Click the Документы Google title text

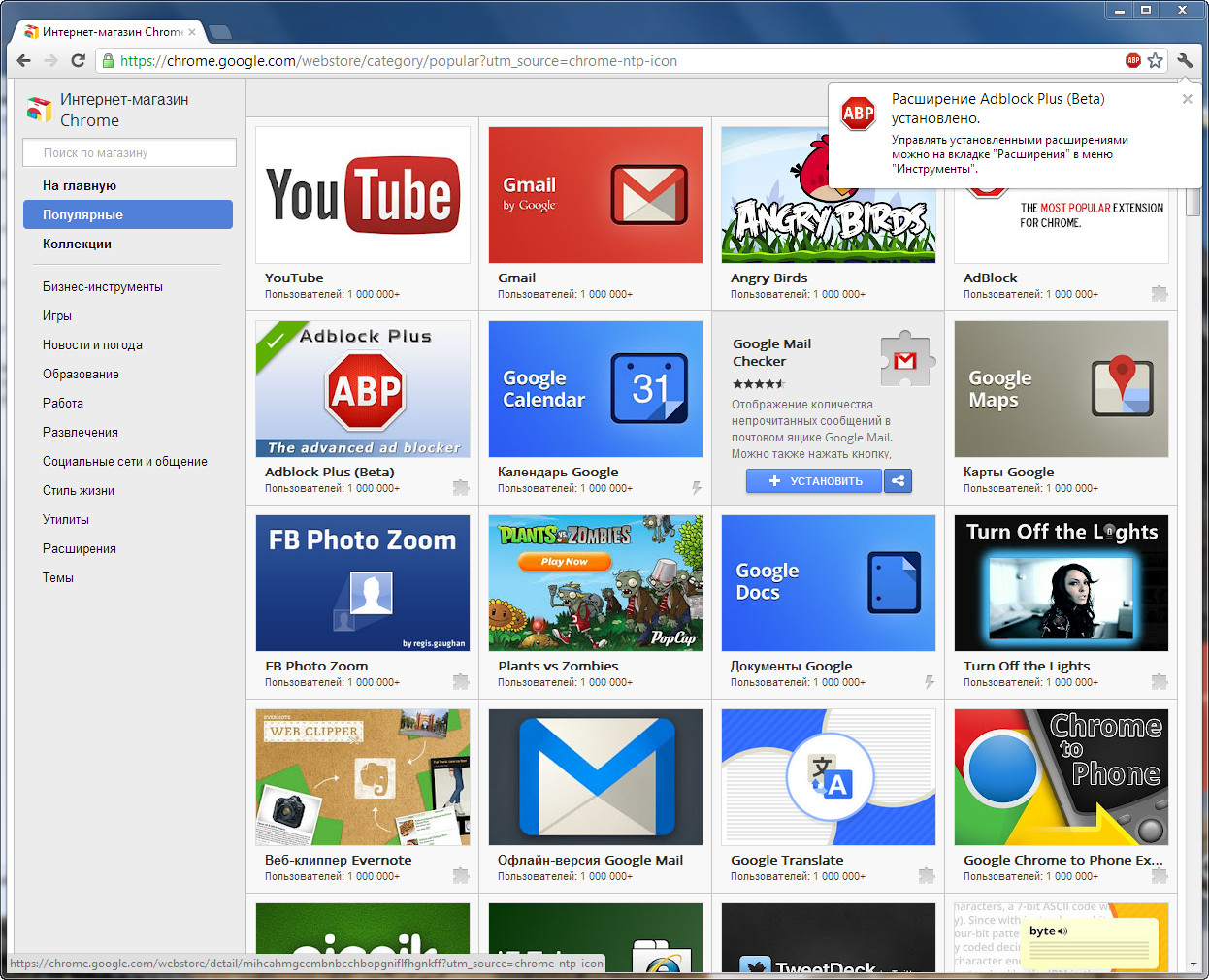coord(791,666)
